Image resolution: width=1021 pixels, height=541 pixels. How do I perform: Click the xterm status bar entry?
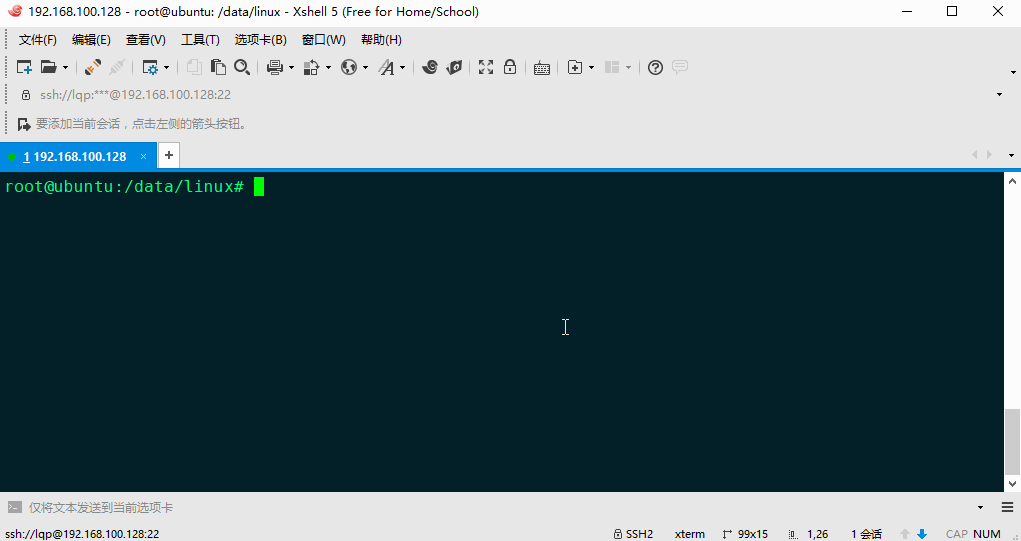point(690,534)
